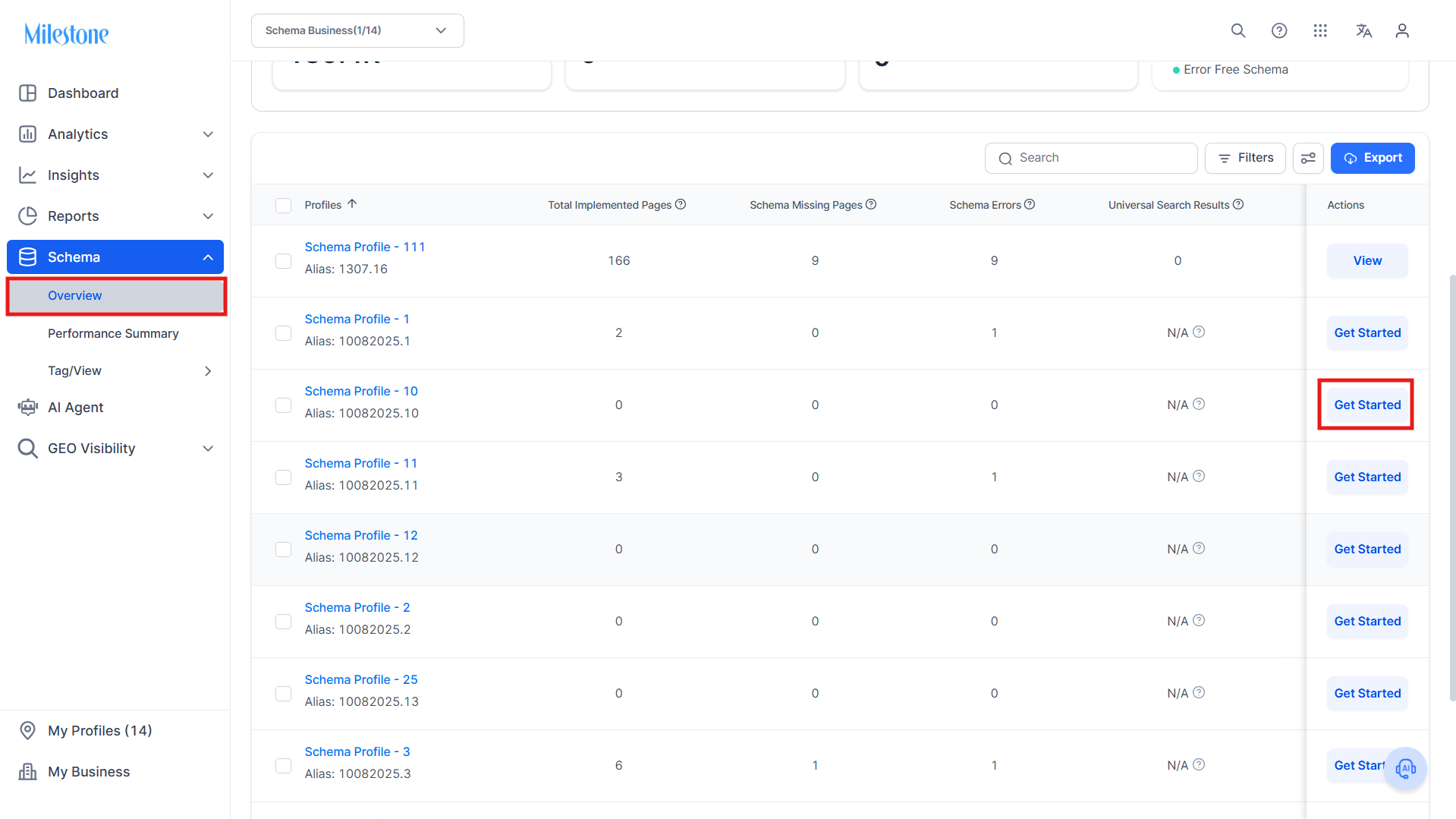Expand the GEO Visibility menu chevron
Screen dimensions: 1456x819
point(208,449)
